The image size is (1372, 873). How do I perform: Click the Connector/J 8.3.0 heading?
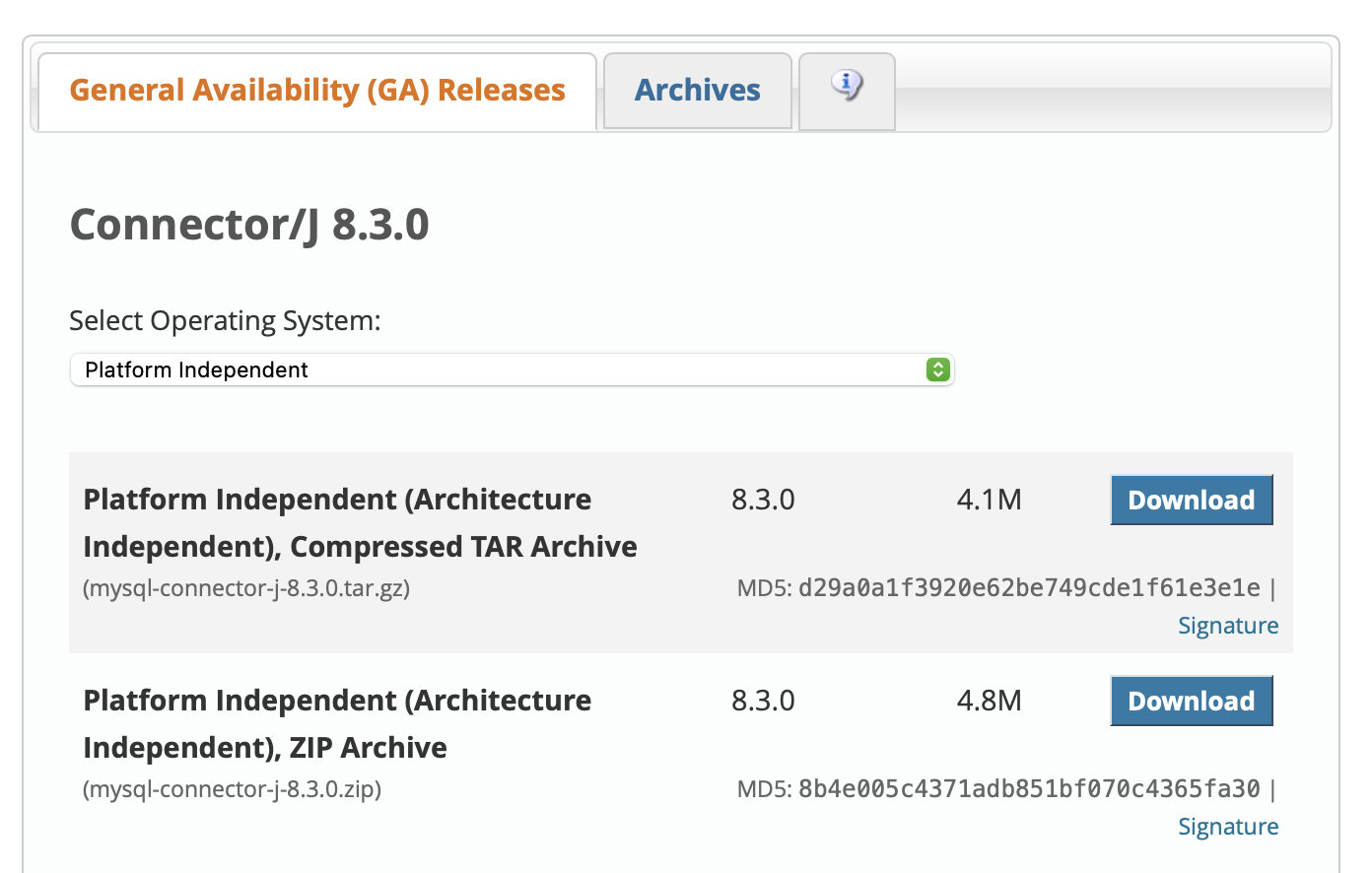[x=249, y=225]
